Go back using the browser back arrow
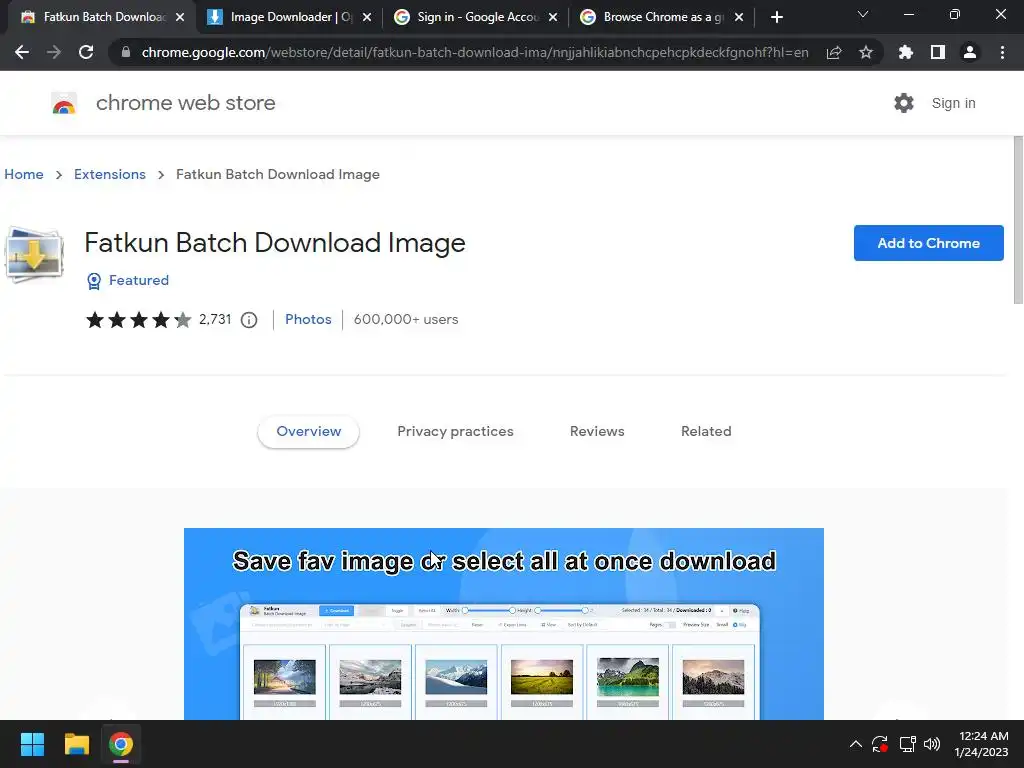 22,52
